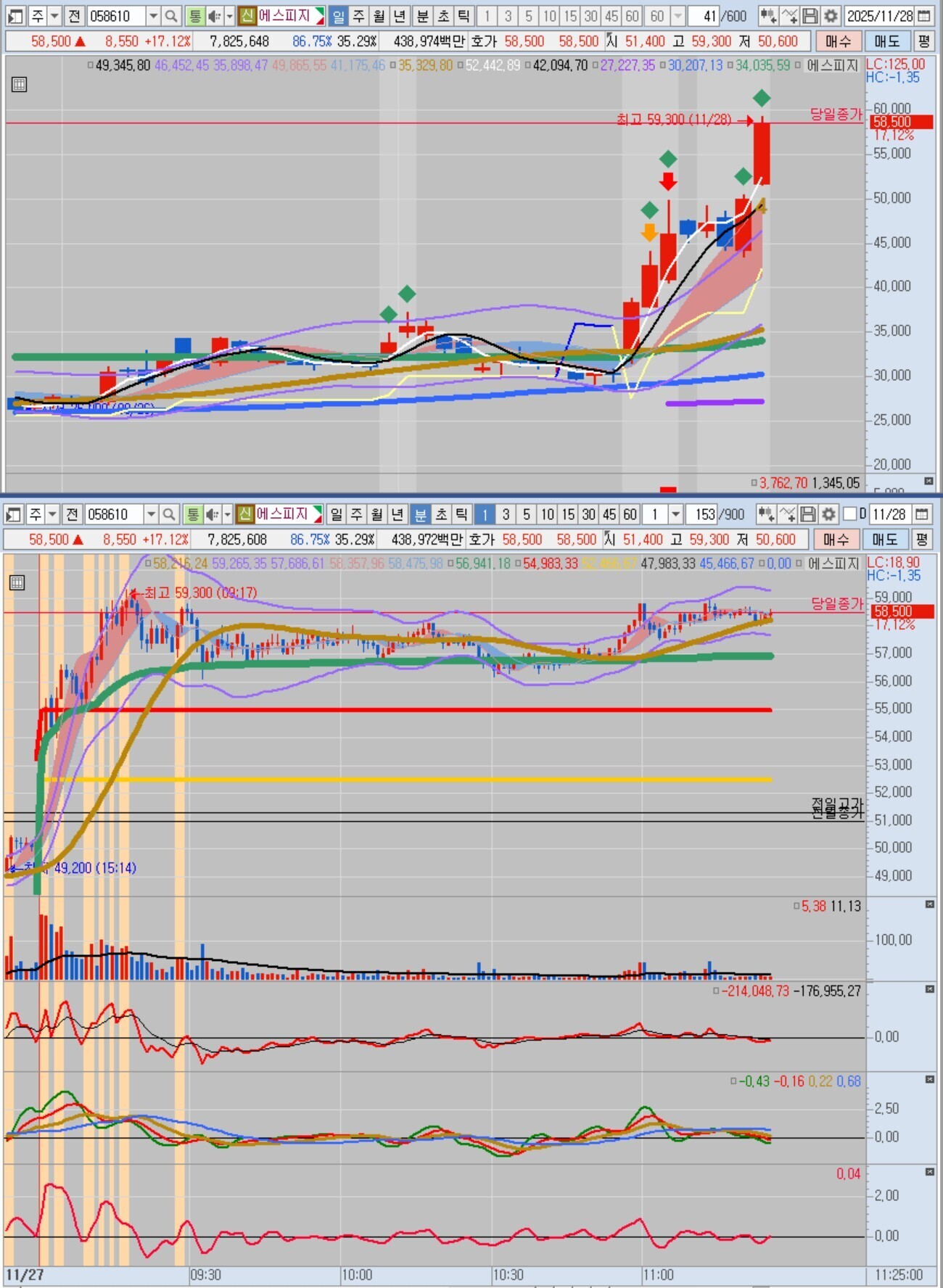Toggle the 신 button in top toolbar
Screen dimensions: 943x1288
(247, 16)
